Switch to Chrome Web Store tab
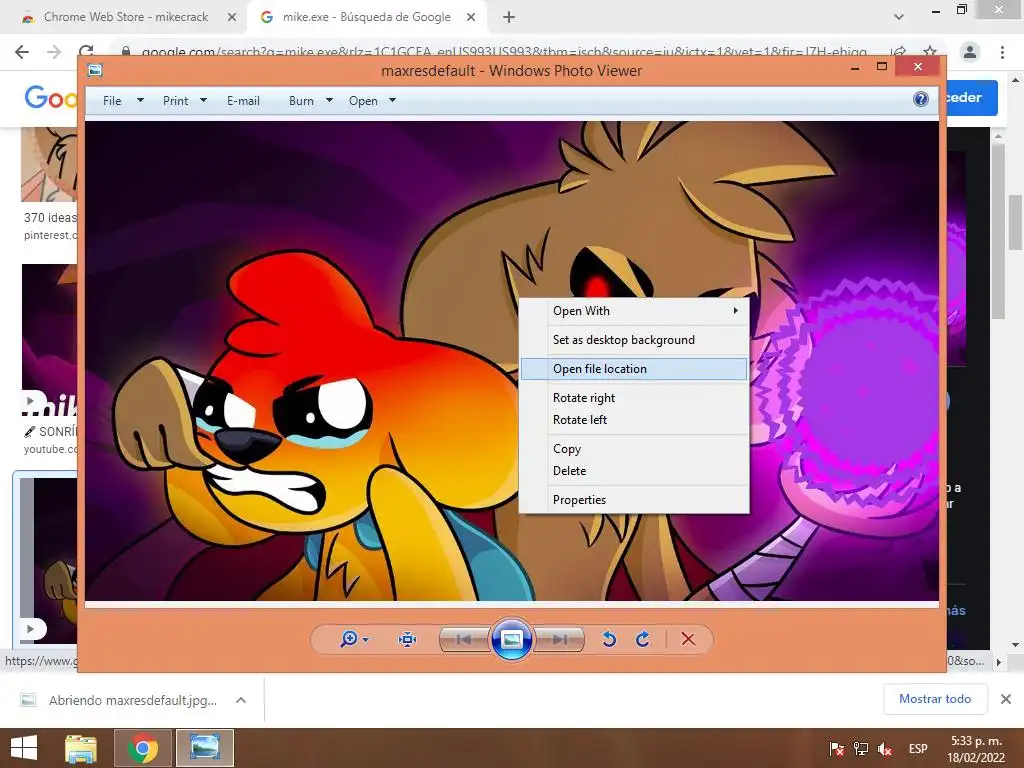 pyautogui.click(x=125, y=17)
